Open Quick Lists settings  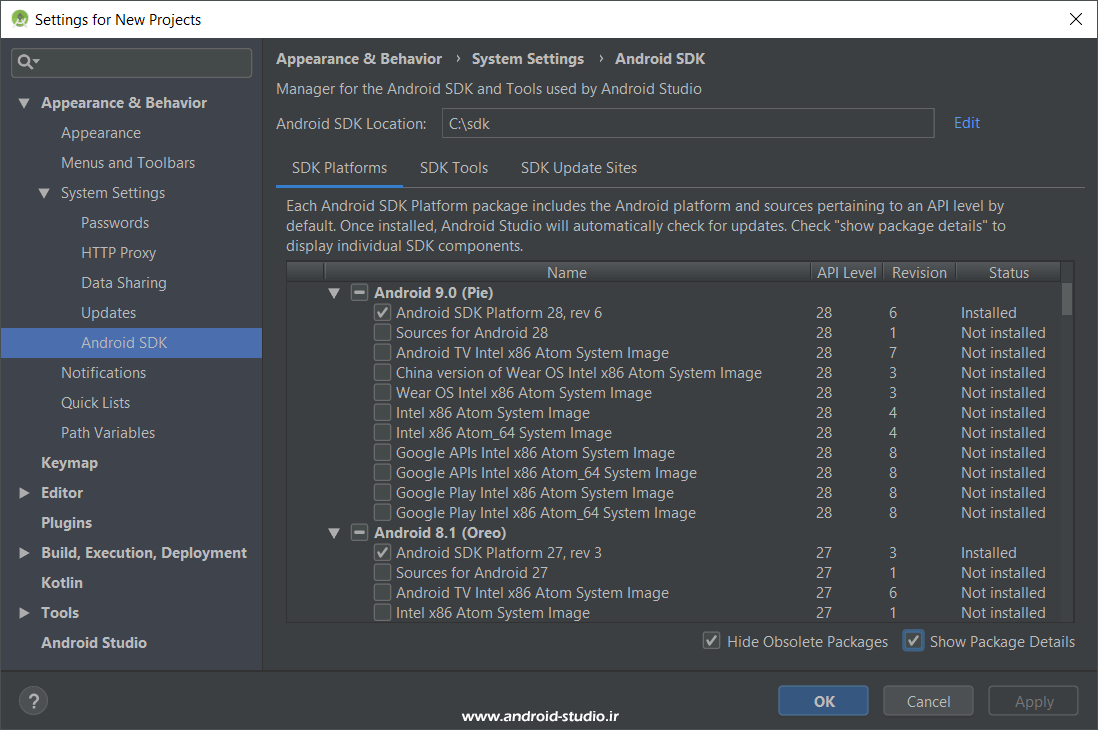pyautogui.click(x=95, y=403)
